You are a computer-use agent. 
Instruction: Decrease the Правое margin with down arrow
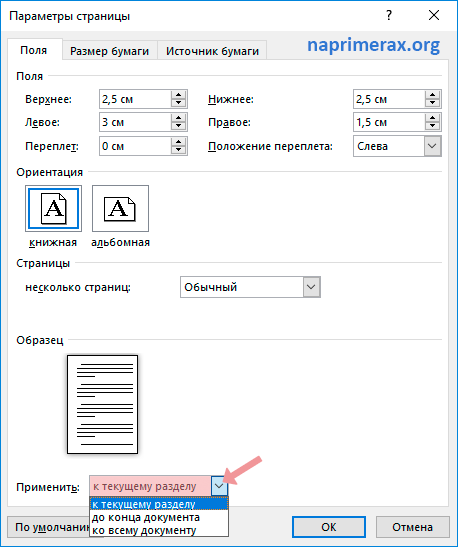pyautogui.click(x=433, y=126)
